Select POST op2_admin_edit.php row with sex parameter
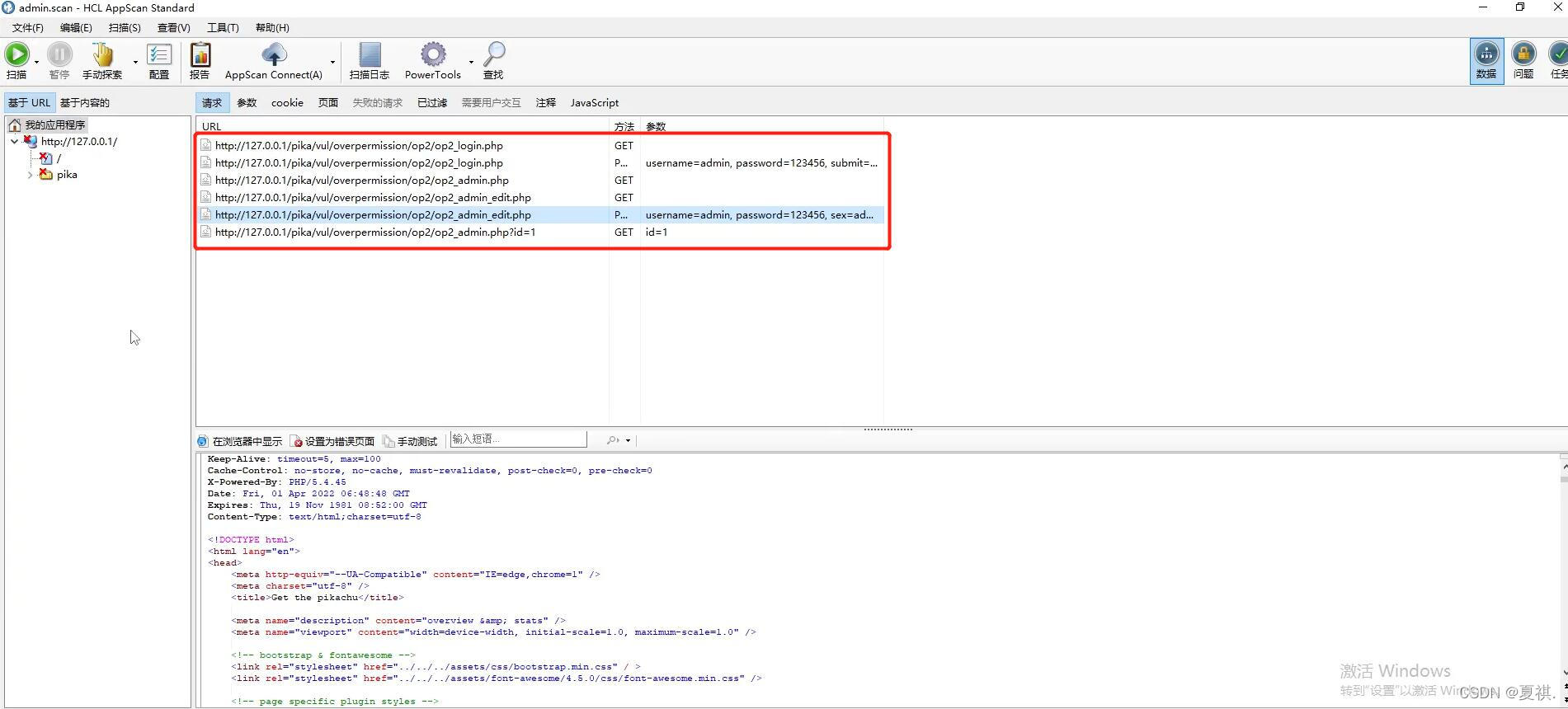Screen dimensions: 1568x709 (x=541, y=214)
